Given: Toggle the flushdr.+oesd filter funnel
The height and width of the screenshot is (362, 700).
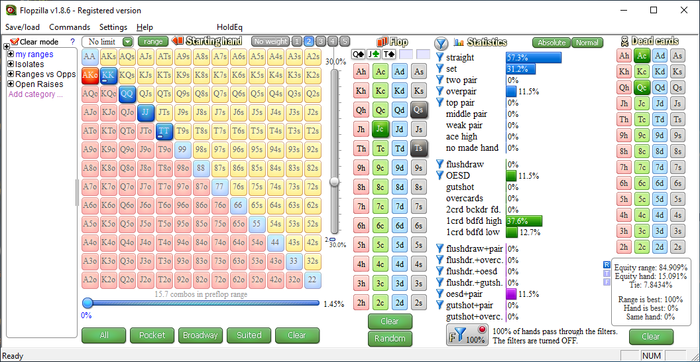Looking at the screenshot, I should [440, 271].
